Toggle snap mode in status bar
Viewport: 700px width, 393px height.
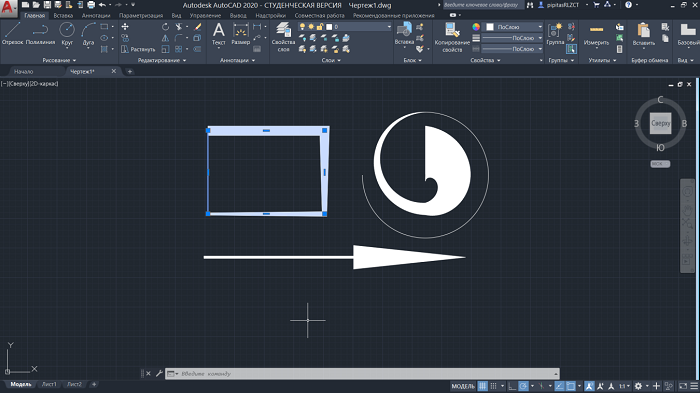(x=494, y=386)
